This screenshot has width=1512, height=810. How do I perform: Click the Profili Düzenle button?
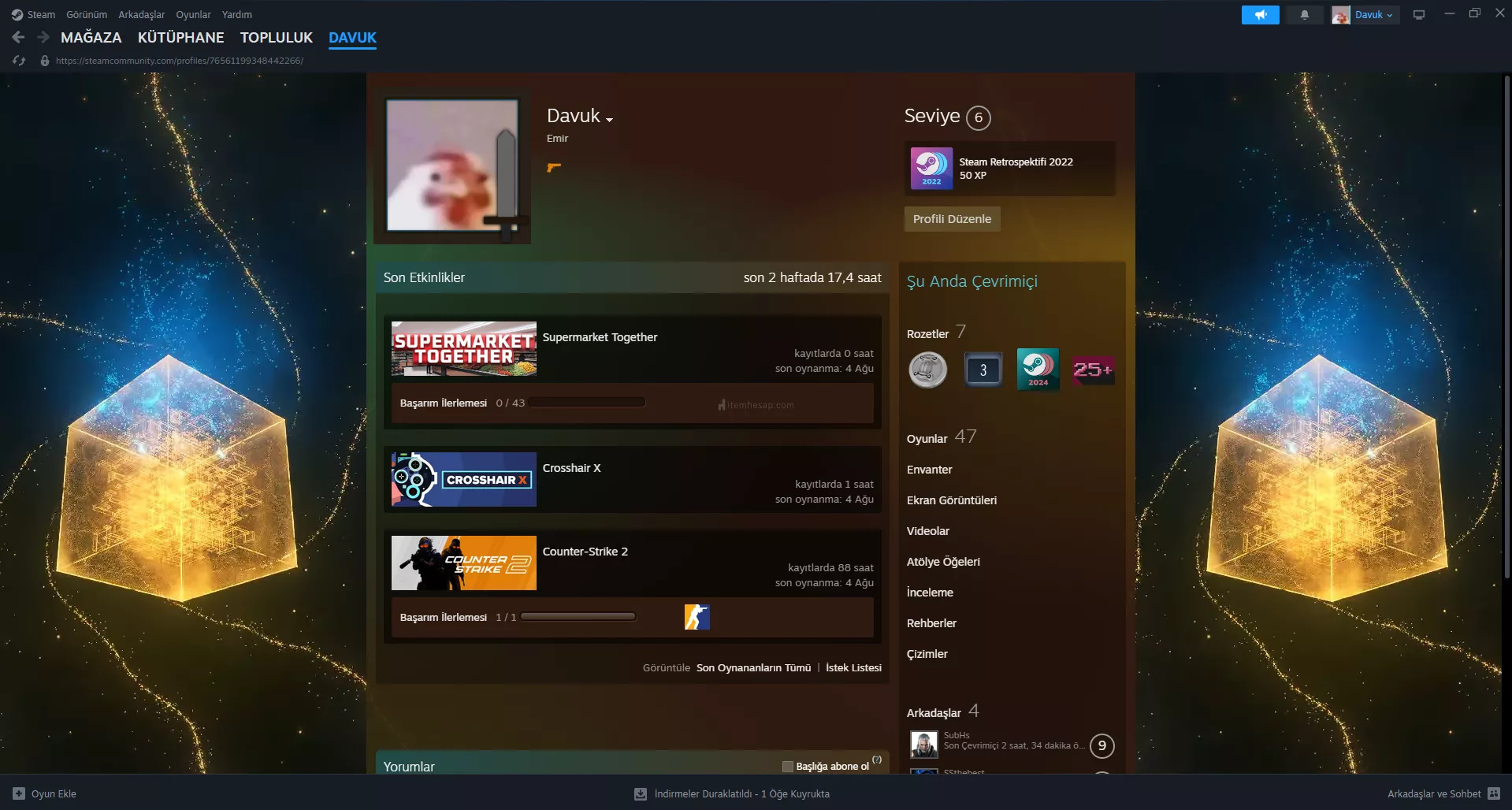[952, 219]
